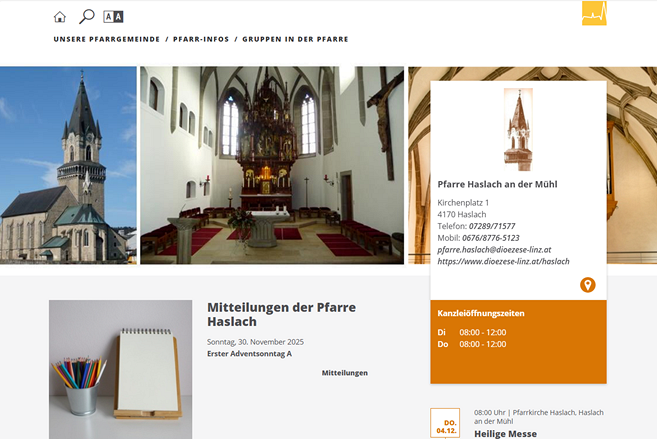Click the parish tower logo
This screenshot has height=439, width=657.
(x=518, y=129)
